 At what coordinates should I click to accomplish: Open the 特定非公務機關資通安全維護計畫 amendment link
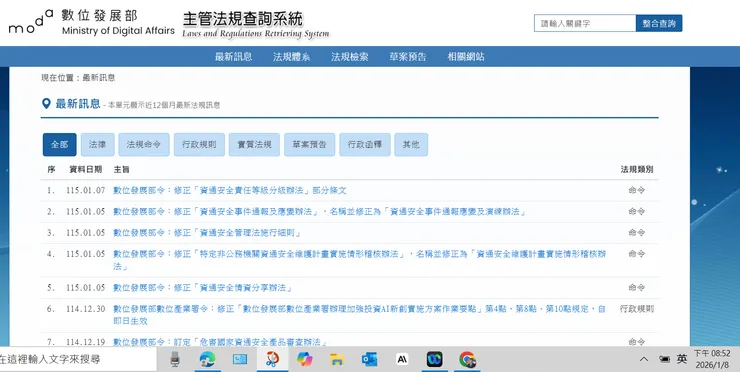pyautogui.click(x=359, y=260)
